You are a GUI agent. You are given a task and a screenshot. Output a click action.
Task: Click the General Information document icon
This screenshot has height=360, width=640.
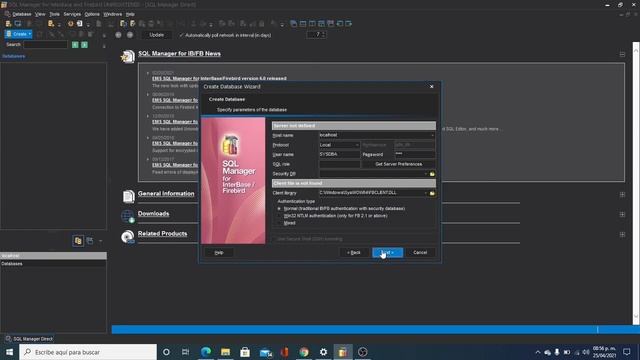pyautogui.click(x=128, y=196)
